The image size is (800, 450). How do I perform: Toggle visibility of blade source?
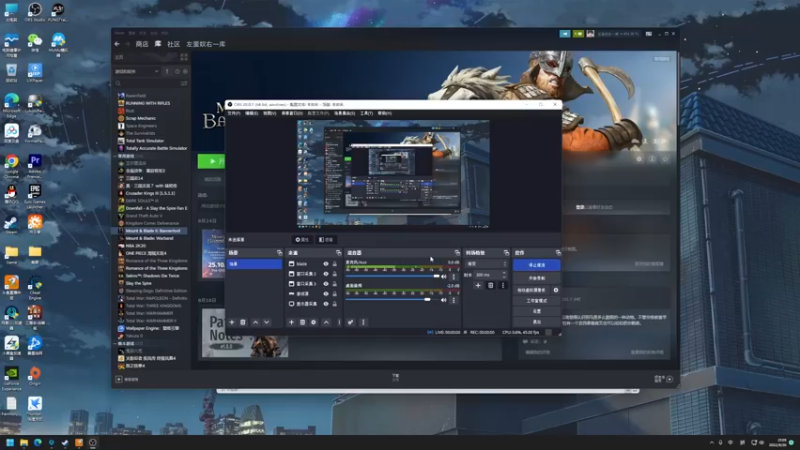tap(326, 264)
